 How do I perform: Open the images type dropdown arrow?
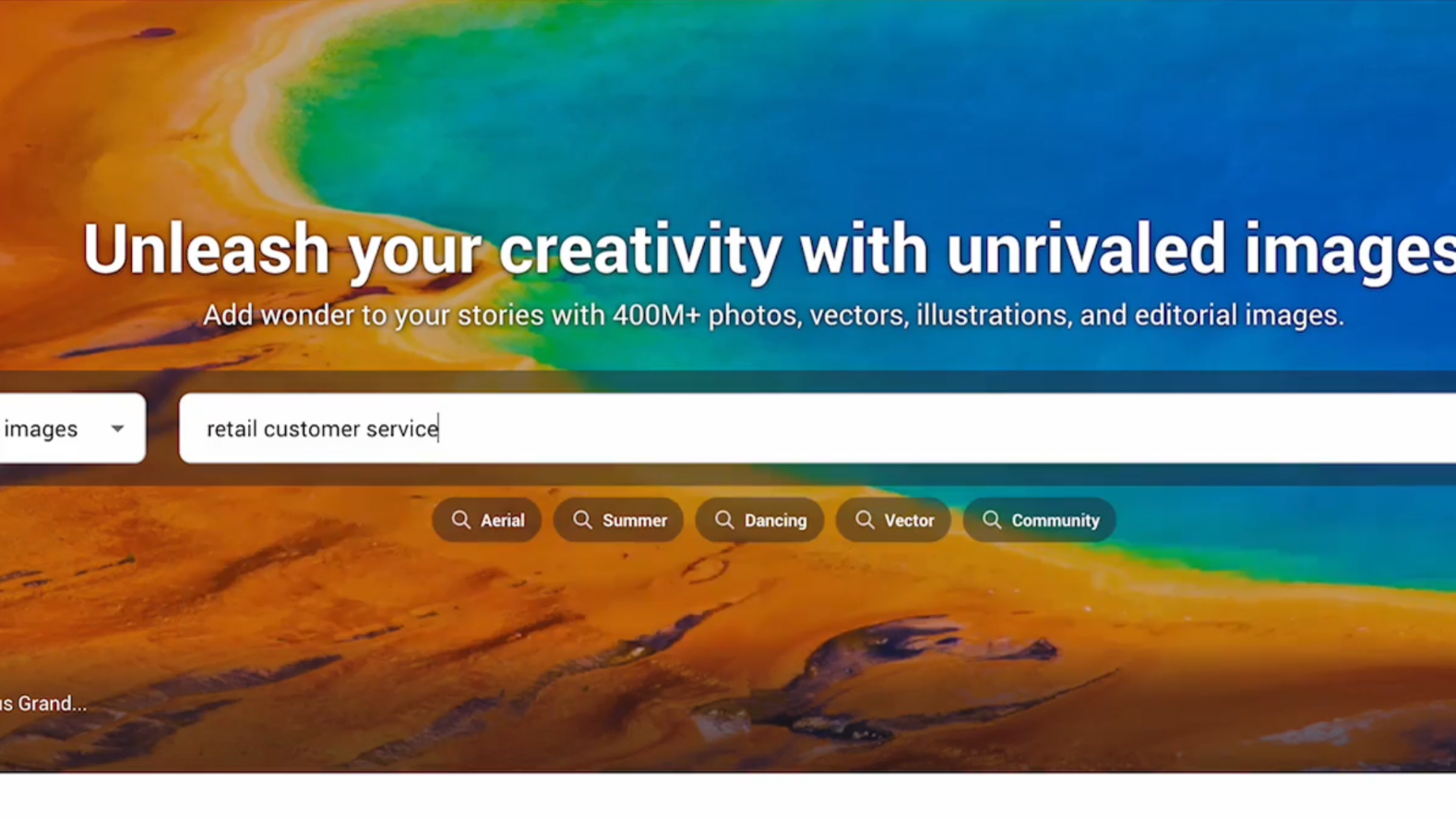pyautogui.click(x=117, y=429)
